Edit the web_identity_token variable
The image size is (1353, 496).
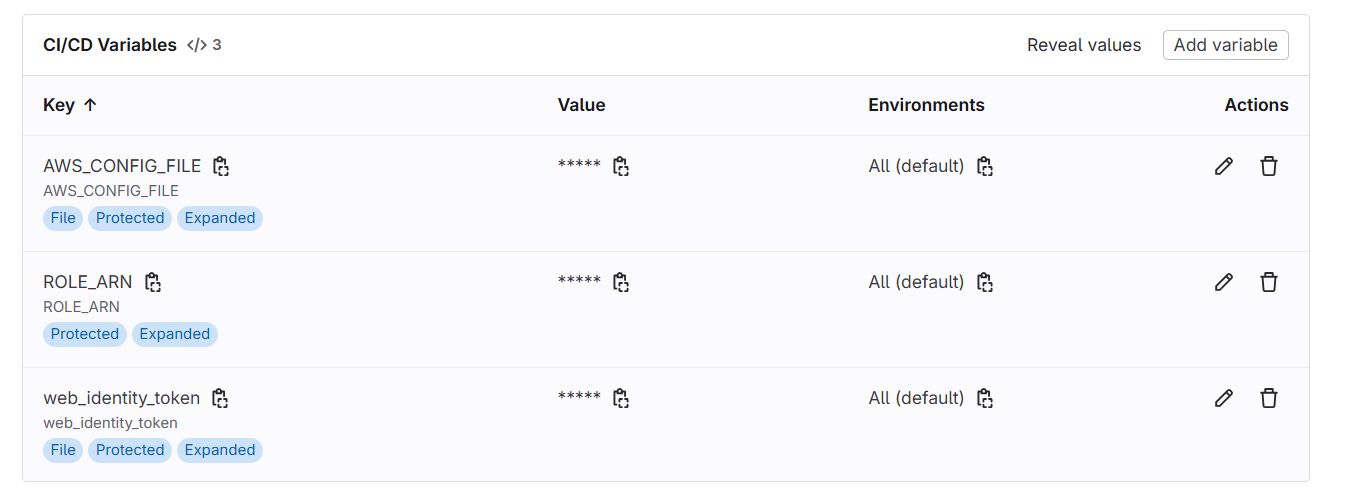click(1223, 398)
